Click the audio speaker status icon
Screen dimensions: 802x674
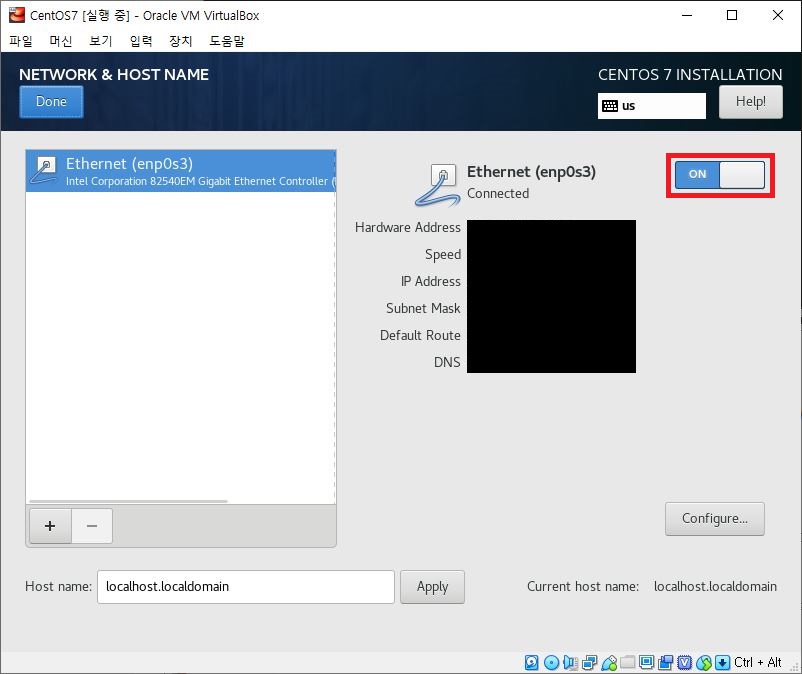coord(570,662)
